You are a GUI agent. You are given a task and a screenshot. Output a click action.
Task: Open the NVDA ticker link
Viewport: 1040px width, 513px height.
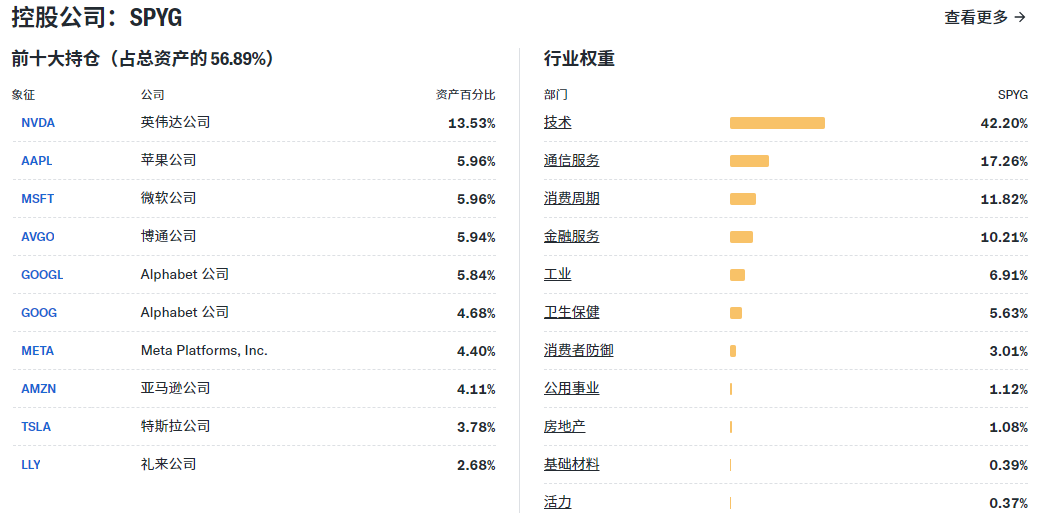(x=38, y=123)
